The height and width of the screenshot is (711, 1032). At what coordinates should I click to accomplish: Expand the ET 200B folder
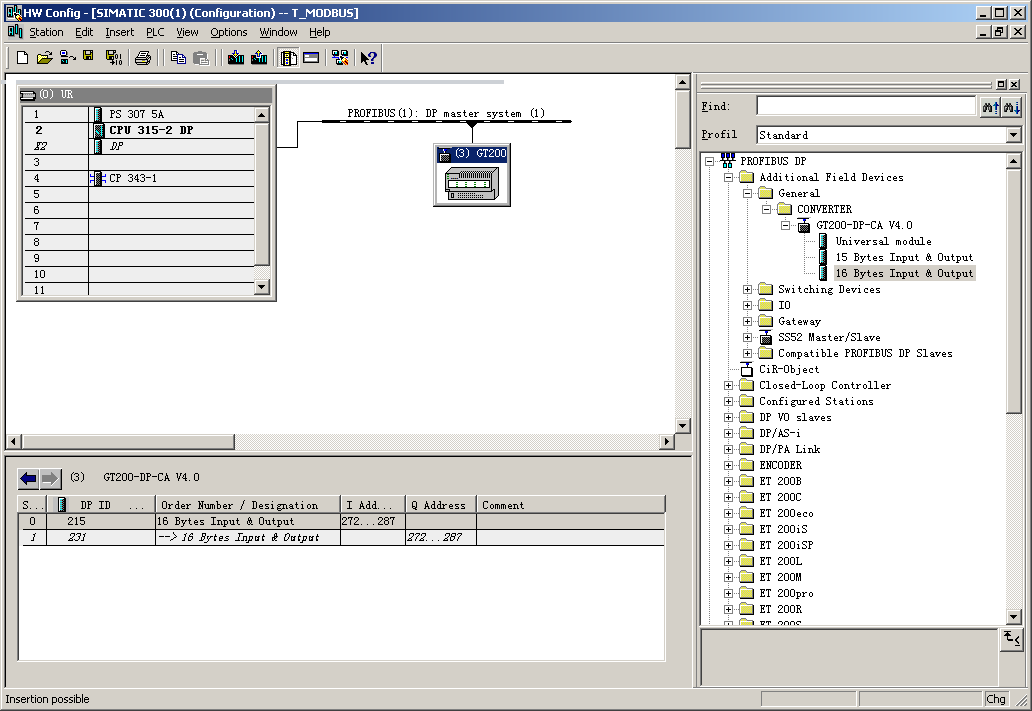pyautogui.click(x=728, y=481)
